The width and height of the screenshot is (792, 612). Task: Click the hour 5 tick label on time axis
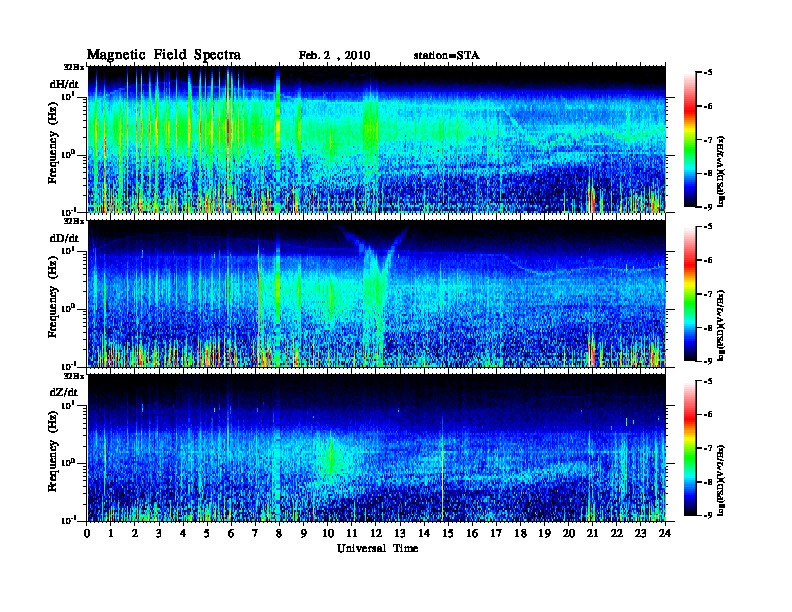207,533
